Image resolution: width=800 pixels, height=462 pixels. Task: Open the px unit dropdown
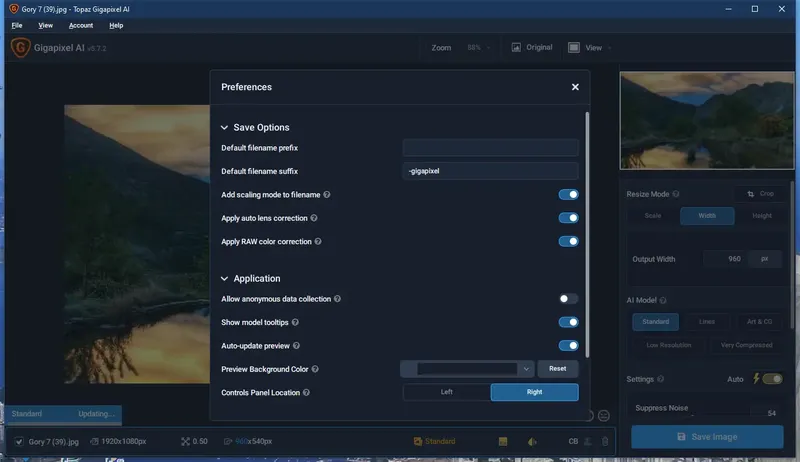764,259
